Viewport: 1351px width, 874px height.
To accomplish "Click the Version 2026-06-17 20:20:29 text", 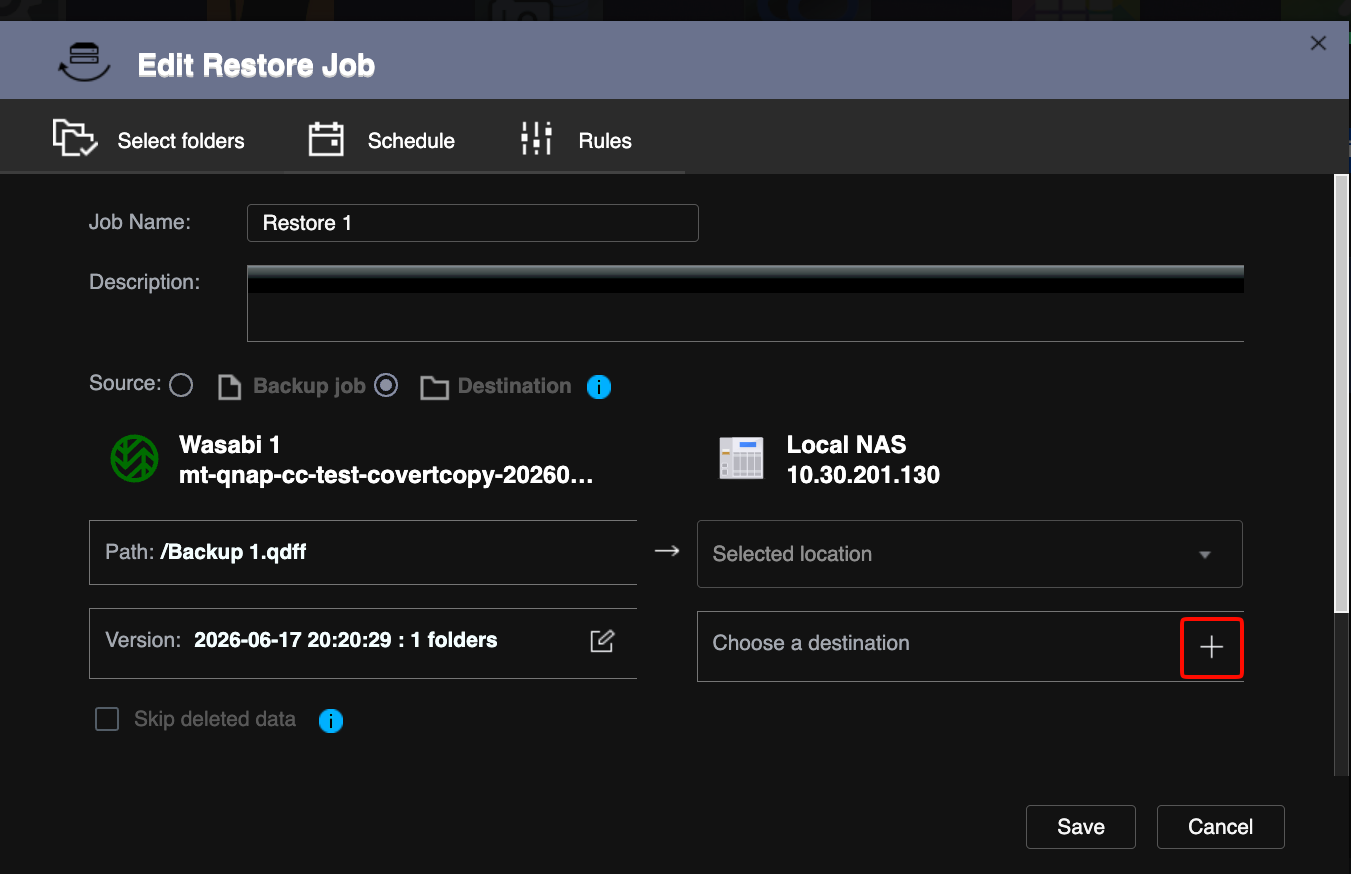I will click(345, 640).
